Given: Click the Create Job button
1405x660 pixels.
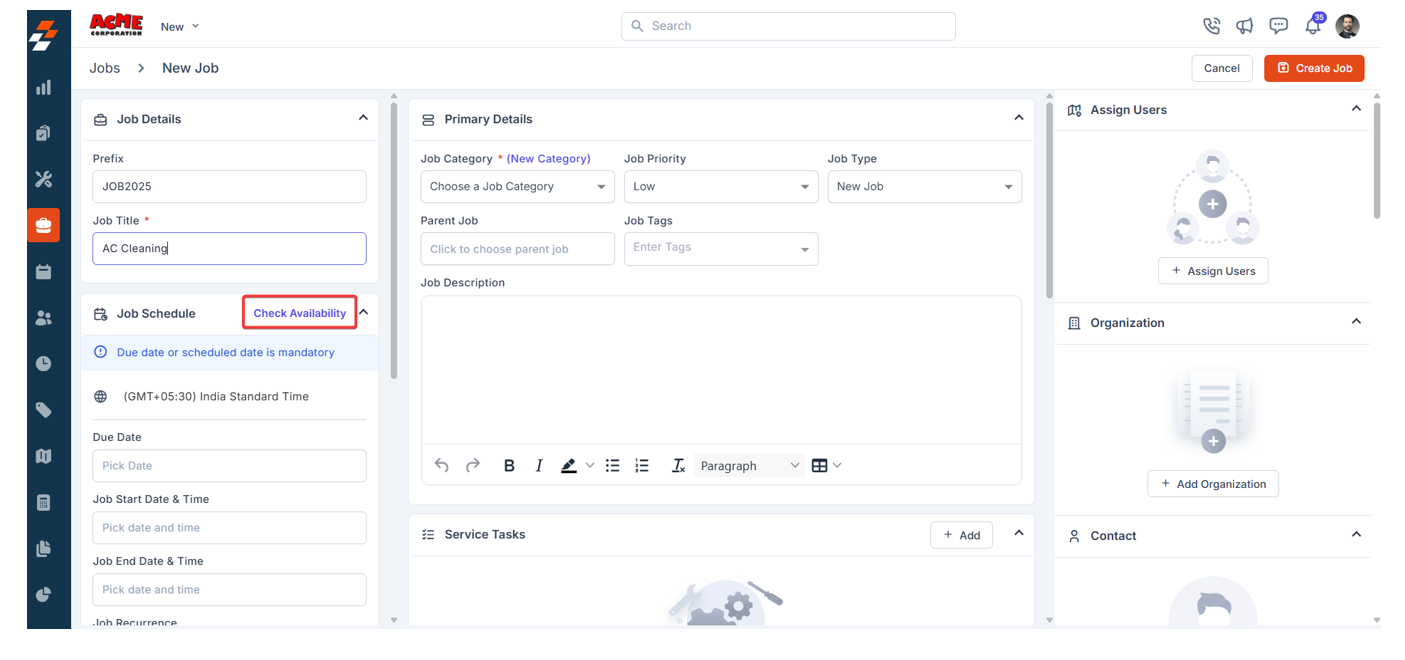Looking at the screenshot, I should click(1314, 68).
